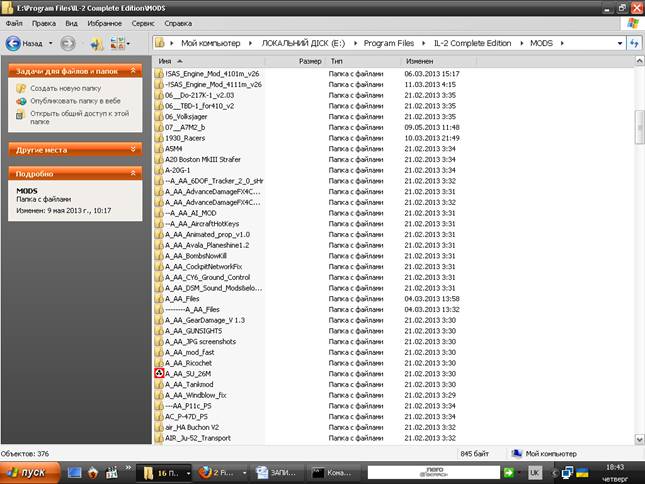The image size is (645, 484).
Task: Click Опубликовать папку в вебе link
Action: tap(75, 101)
